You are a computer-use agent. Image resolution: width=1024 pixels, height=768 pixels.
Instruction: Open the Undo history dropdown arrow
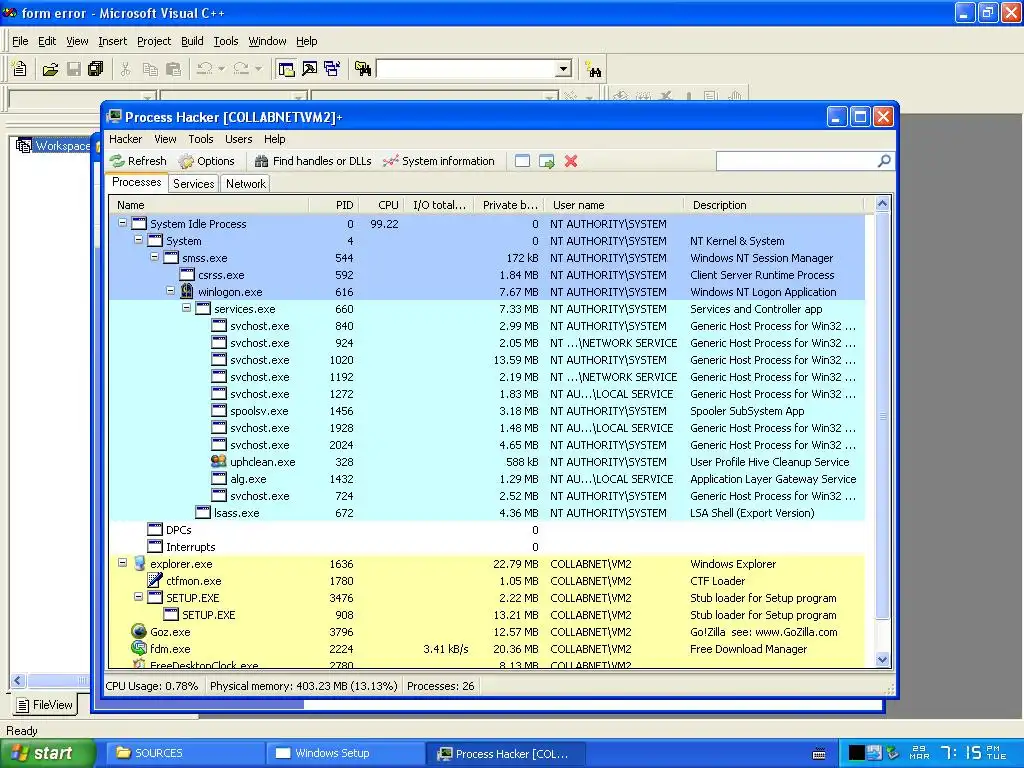(221, 69)
